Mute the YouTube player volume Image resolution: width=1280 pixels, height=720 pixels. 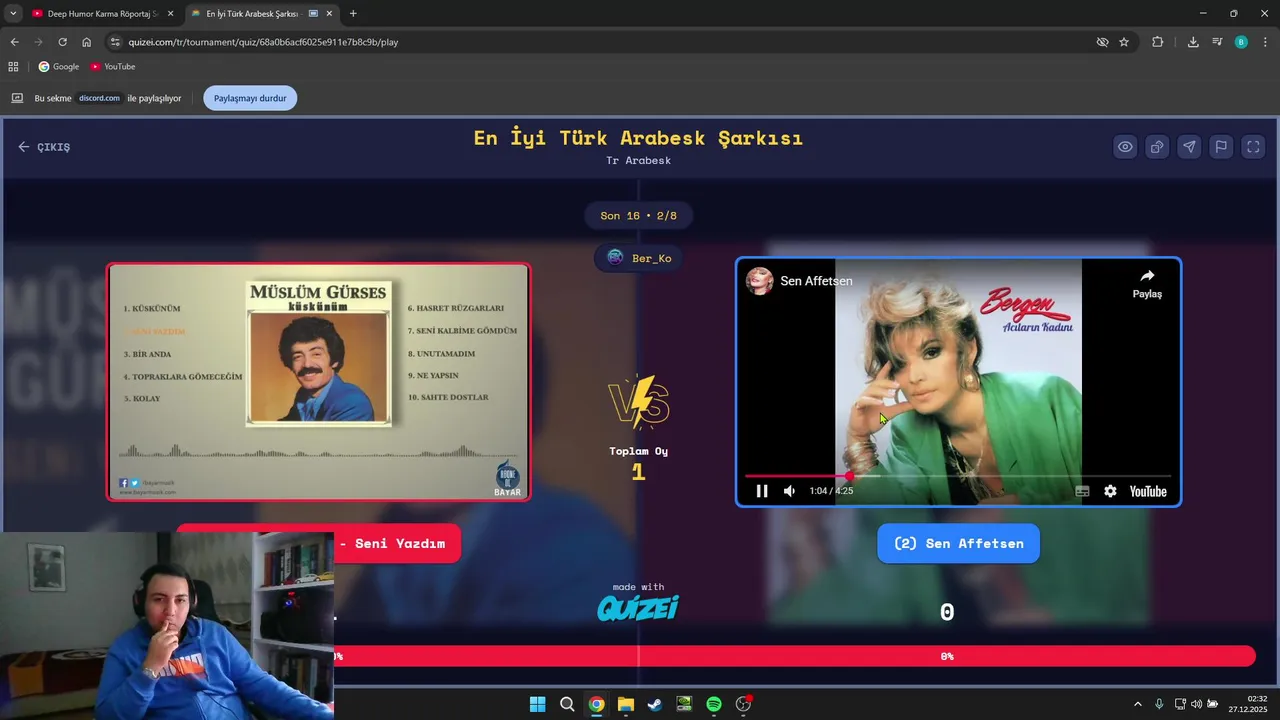click(789, 491)
